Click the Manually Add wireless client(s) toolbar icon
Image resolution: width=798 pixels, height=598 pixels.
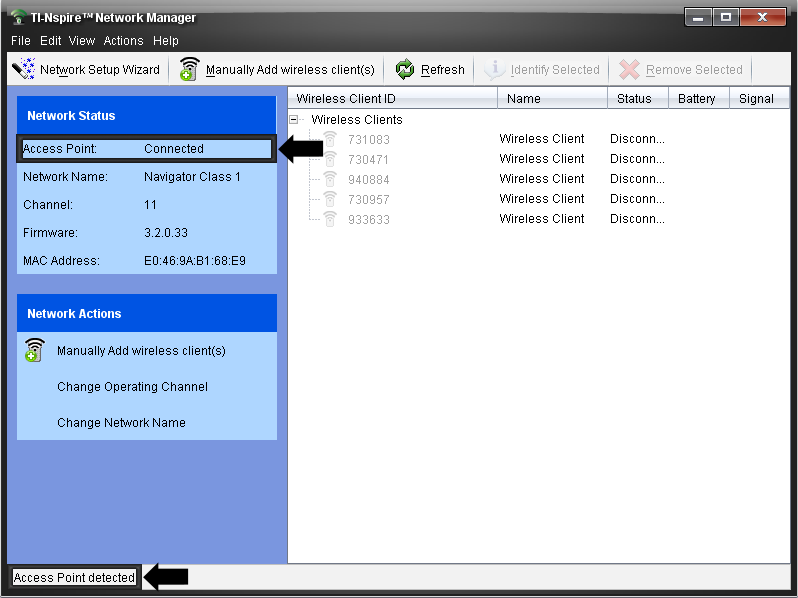(190, 70)
